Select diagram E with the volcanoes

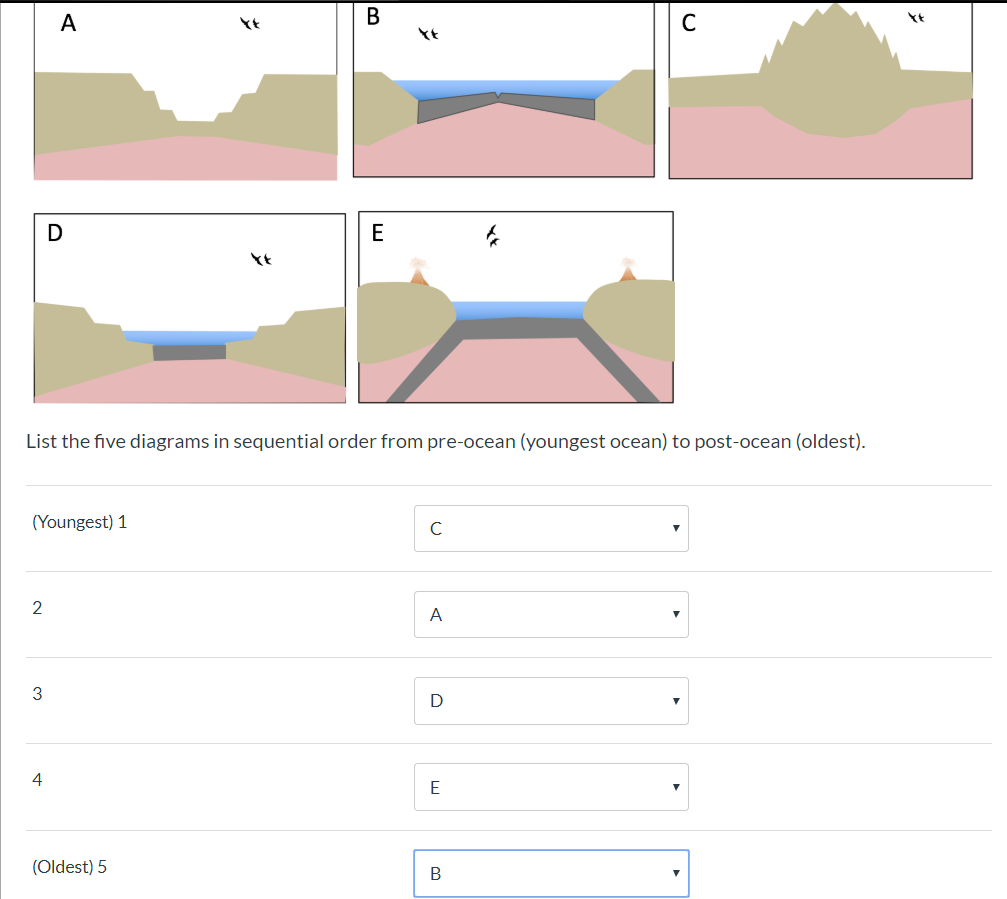point(515,307)
